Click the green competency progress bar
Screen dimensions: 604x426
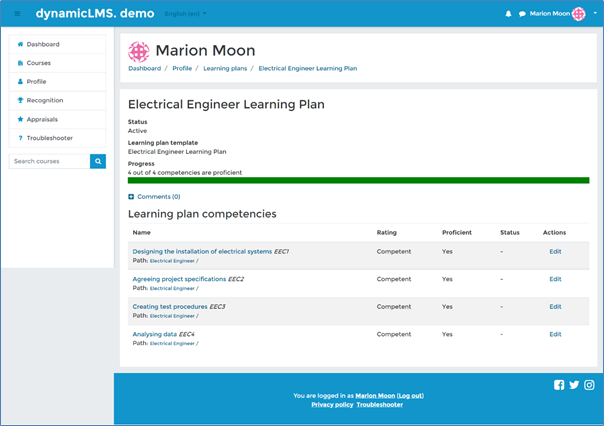[x=358, y=181]
